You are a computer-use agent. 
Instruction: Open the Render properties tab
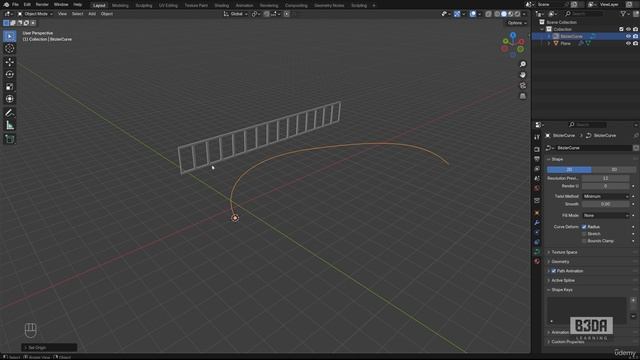coord(537,149)
